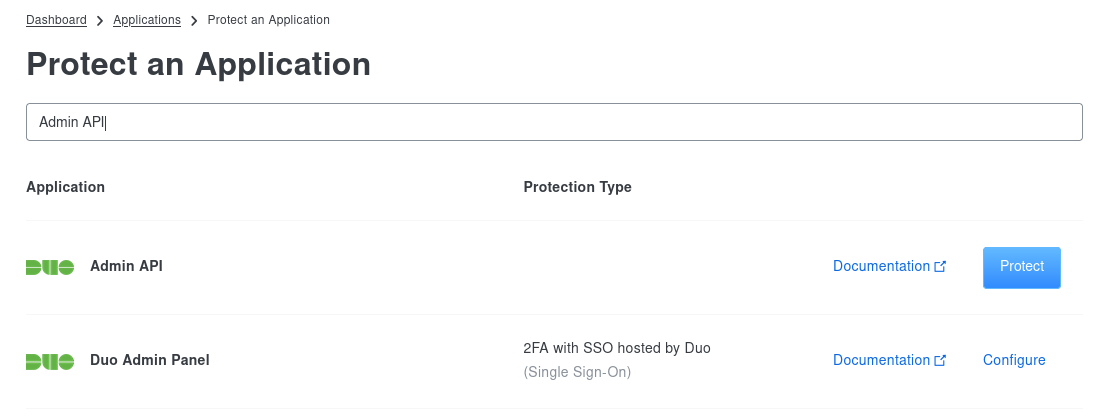1099x416 pixels.
Task: Protect the Admin API application
Action: click(1021, 267)
